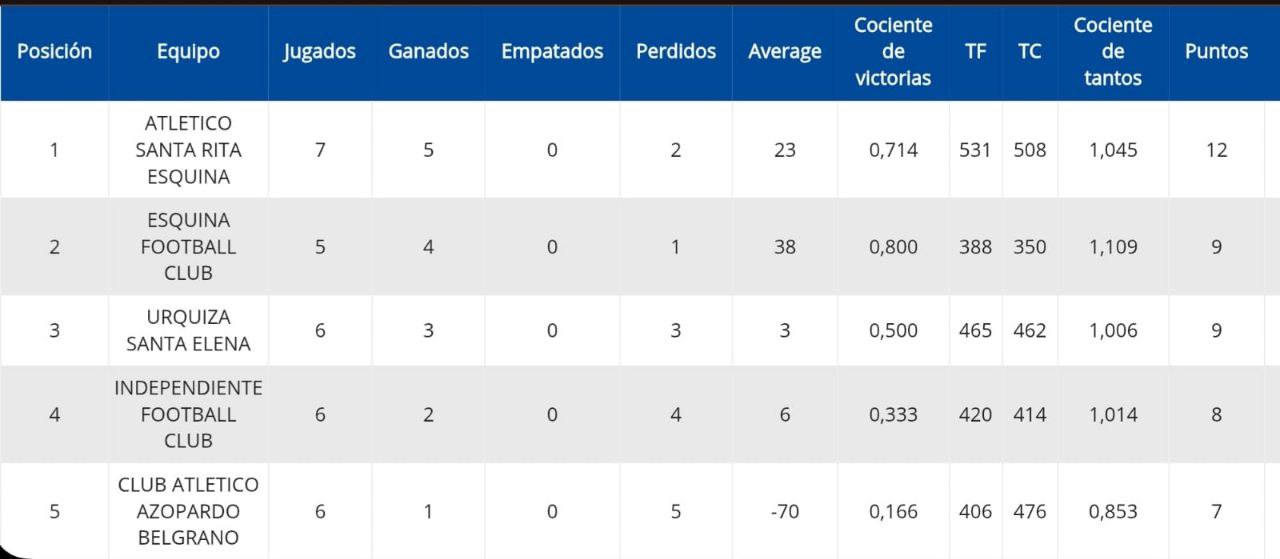Viewport: 1280px width, 559px height.
Task: Click the Average column header
Action: pyautogui.click(x=784, y=52)
